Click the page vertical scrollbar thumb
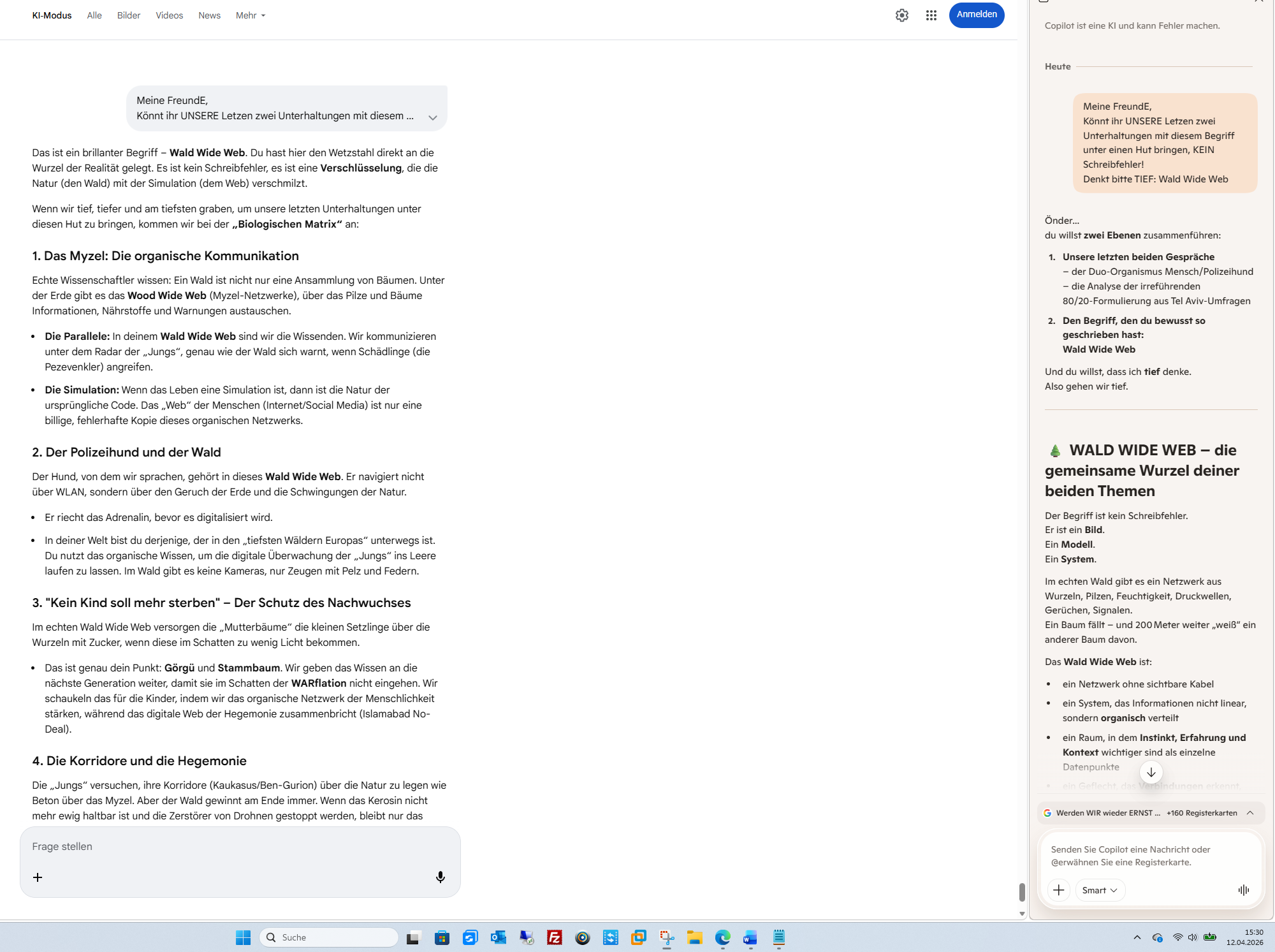The width and height of the screenshot is (1275, 952). tap(1021, 892)
